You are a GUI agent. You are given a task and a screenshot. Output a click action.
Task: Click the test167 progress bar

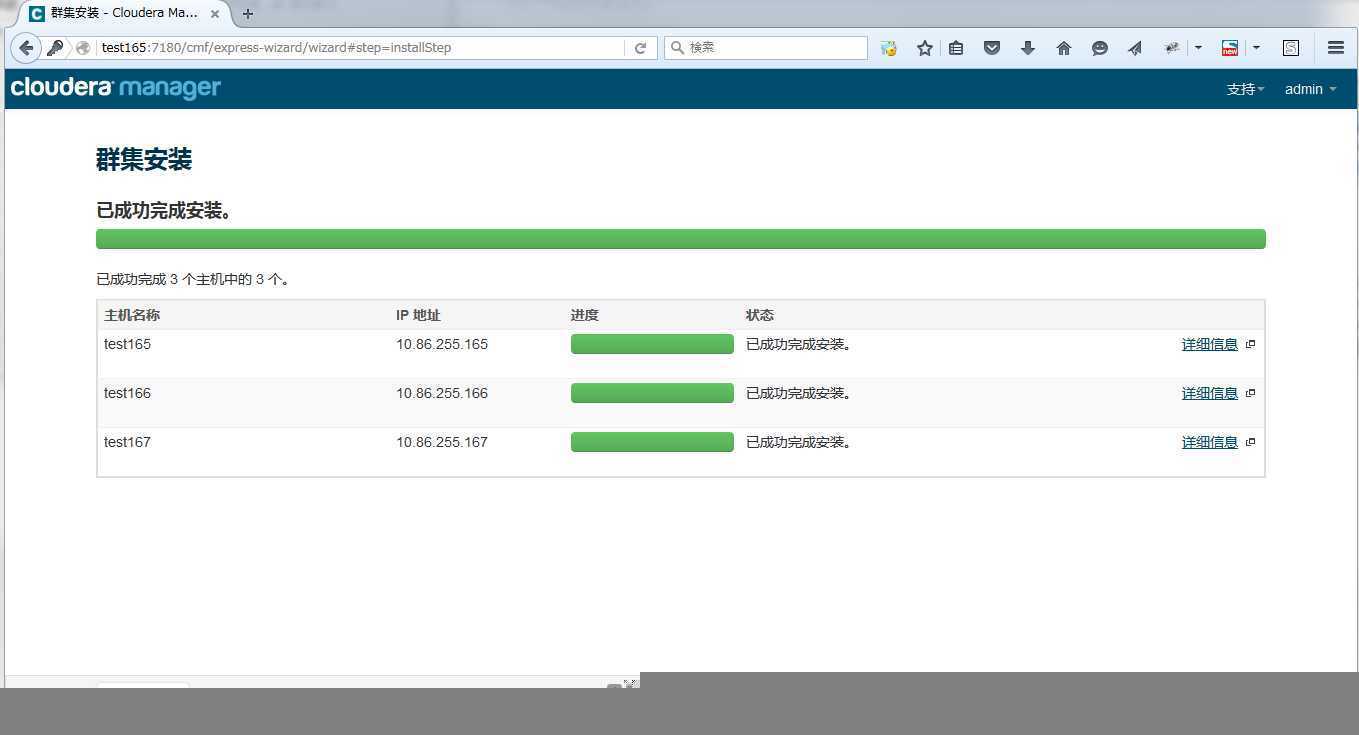tap(652, 442)
